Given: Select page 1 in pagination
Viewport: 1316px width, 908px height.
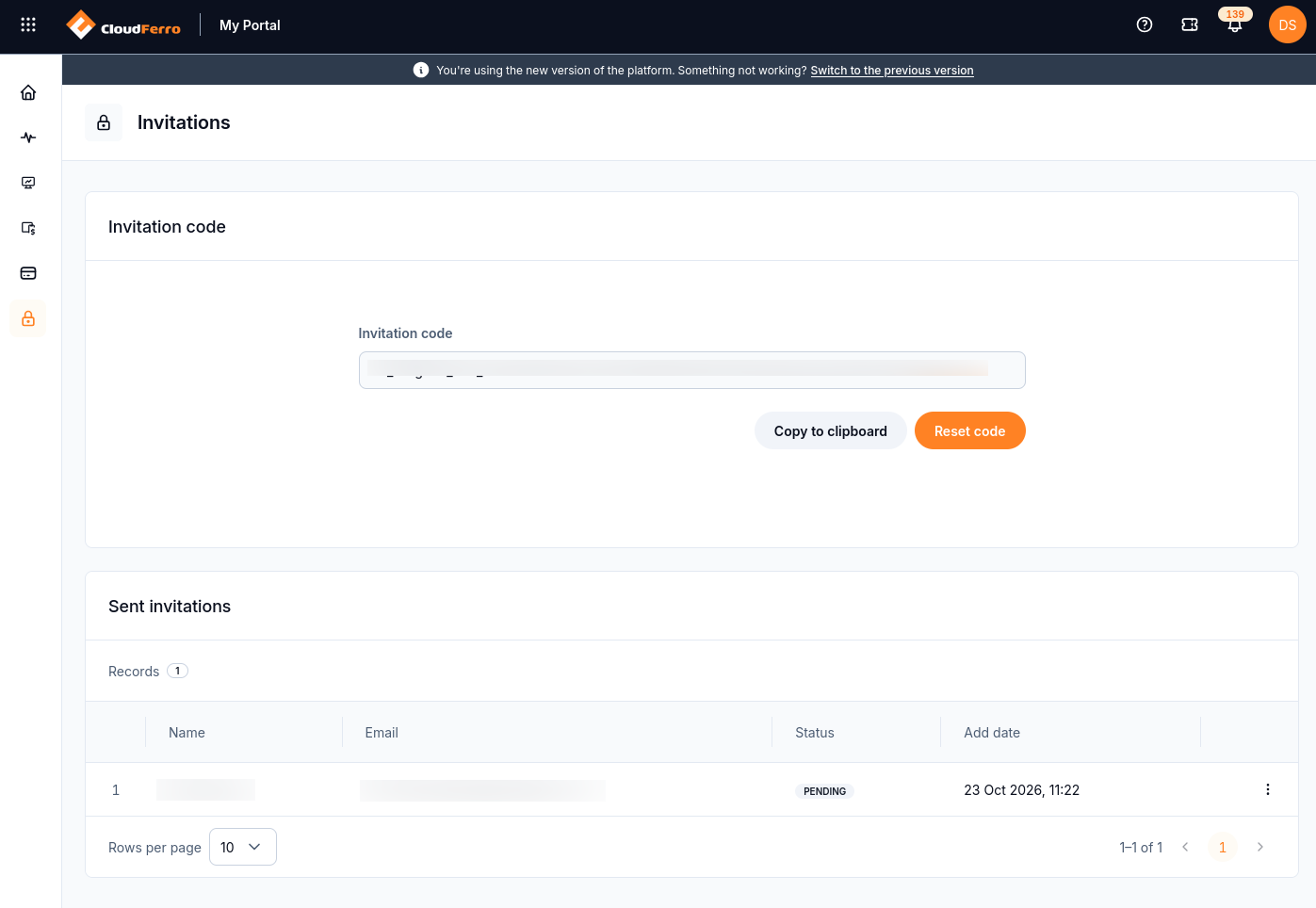Looking at the screenshot, I should pyautogui.click(x=1223, y=847).
